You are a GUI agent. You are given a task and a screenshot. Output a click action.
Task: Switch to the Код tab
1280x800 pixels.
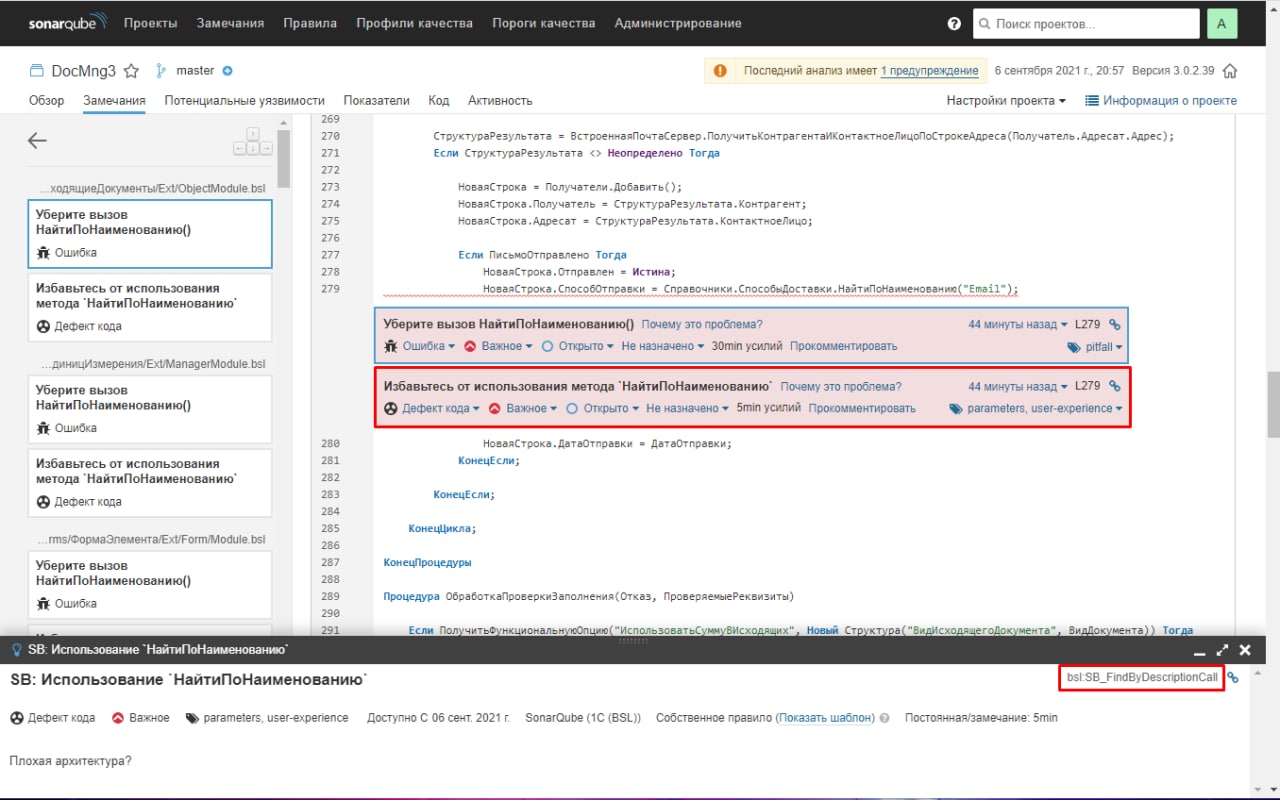(x=439, y=100)
